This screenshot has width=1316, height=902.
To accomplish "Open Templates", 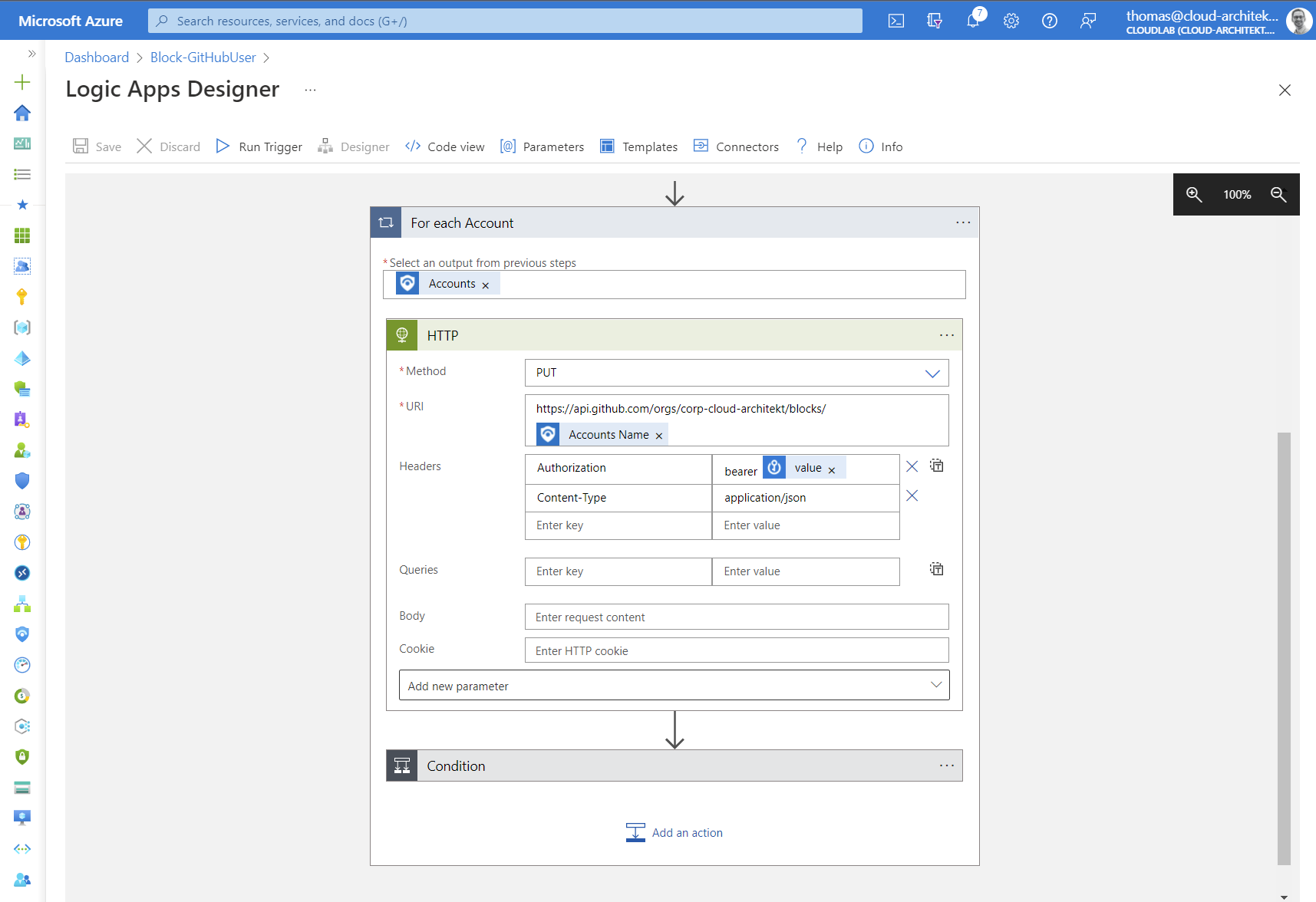I will [638, 146].
